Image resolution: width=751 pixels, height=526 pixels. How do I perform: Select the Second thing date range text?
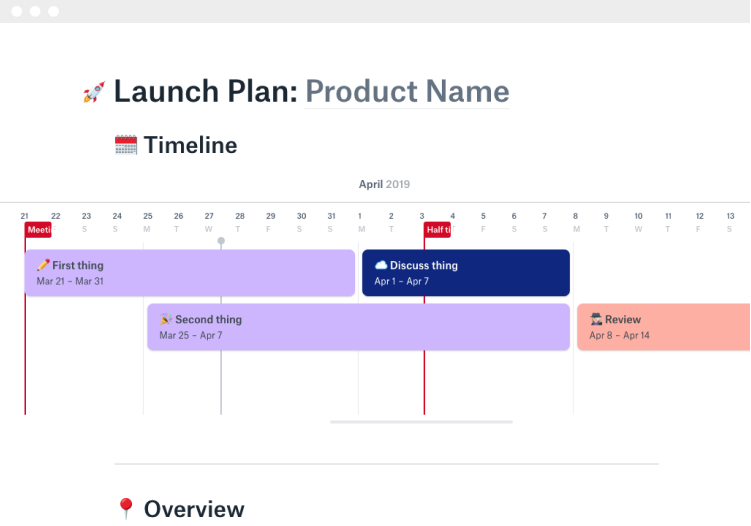tap(191, 335)
